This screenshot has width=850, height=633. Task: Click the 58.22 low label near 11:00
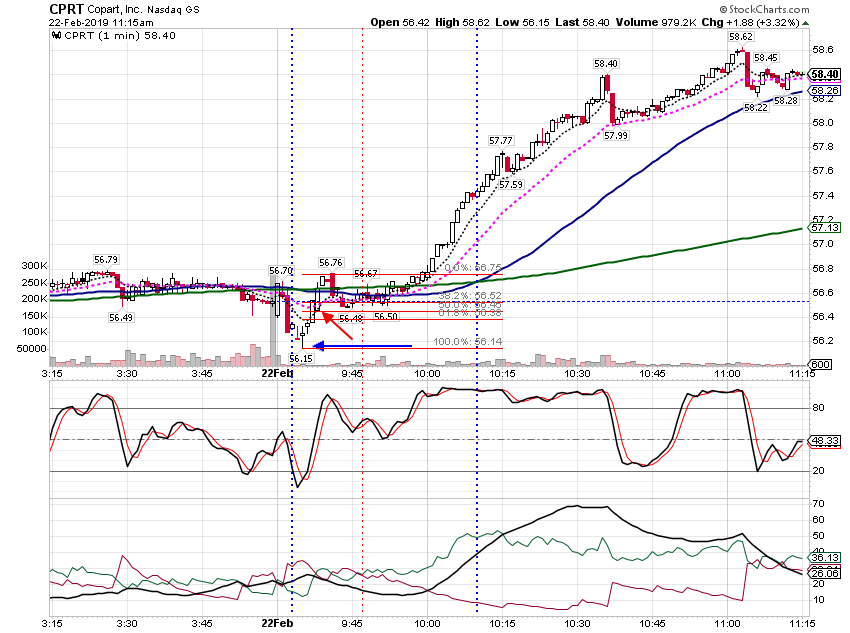756,107
